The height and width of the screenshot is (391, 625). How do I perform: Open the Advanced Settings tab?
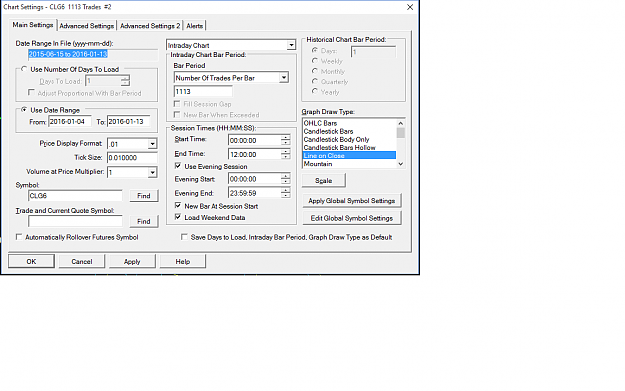click(x=86, y=26)
